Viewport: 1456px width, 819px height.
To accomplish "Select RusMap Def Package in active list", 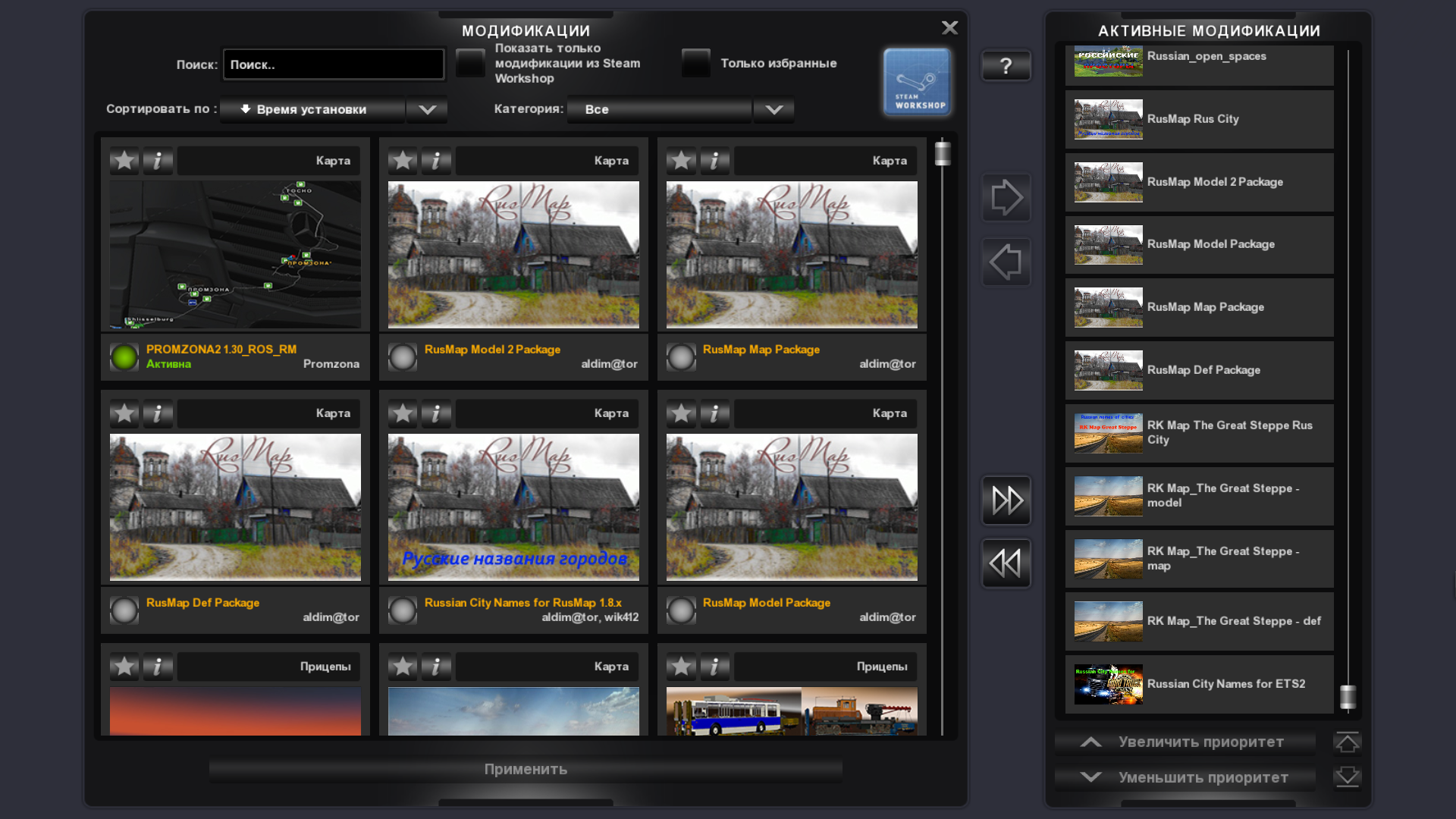I will [1199, 370].
